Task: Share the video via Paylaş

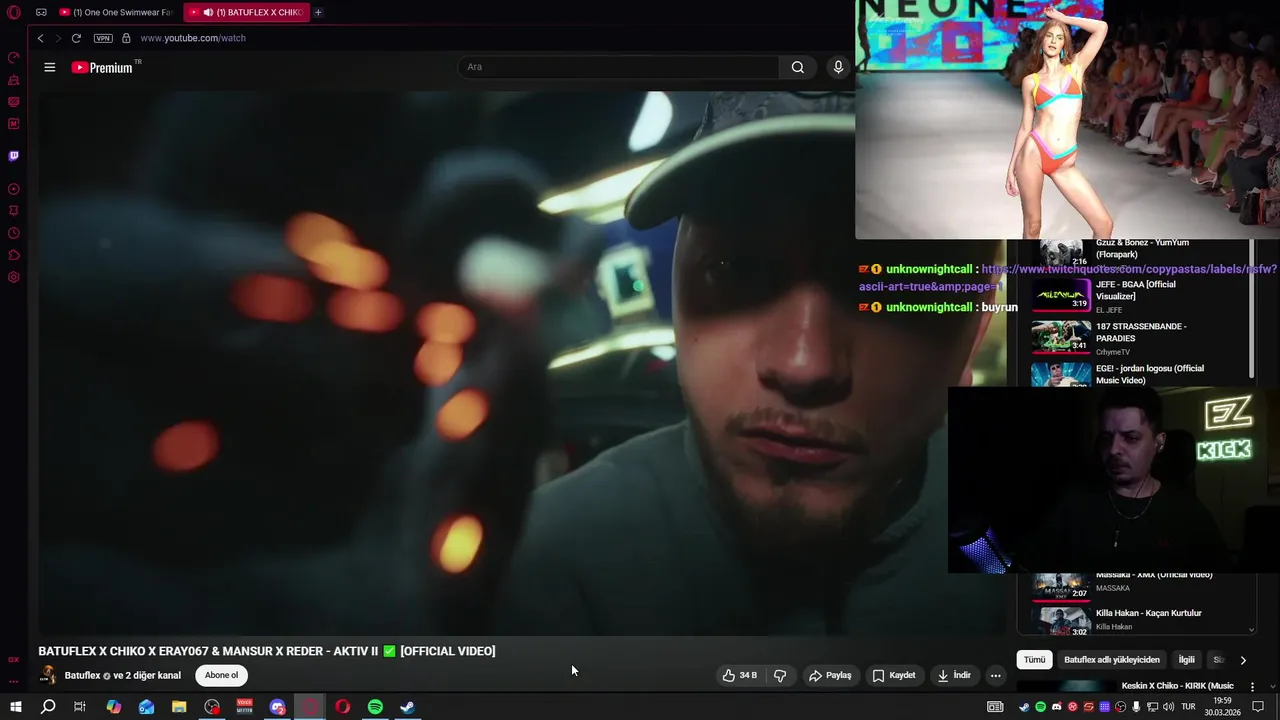Action: click(x=830, y=675)
